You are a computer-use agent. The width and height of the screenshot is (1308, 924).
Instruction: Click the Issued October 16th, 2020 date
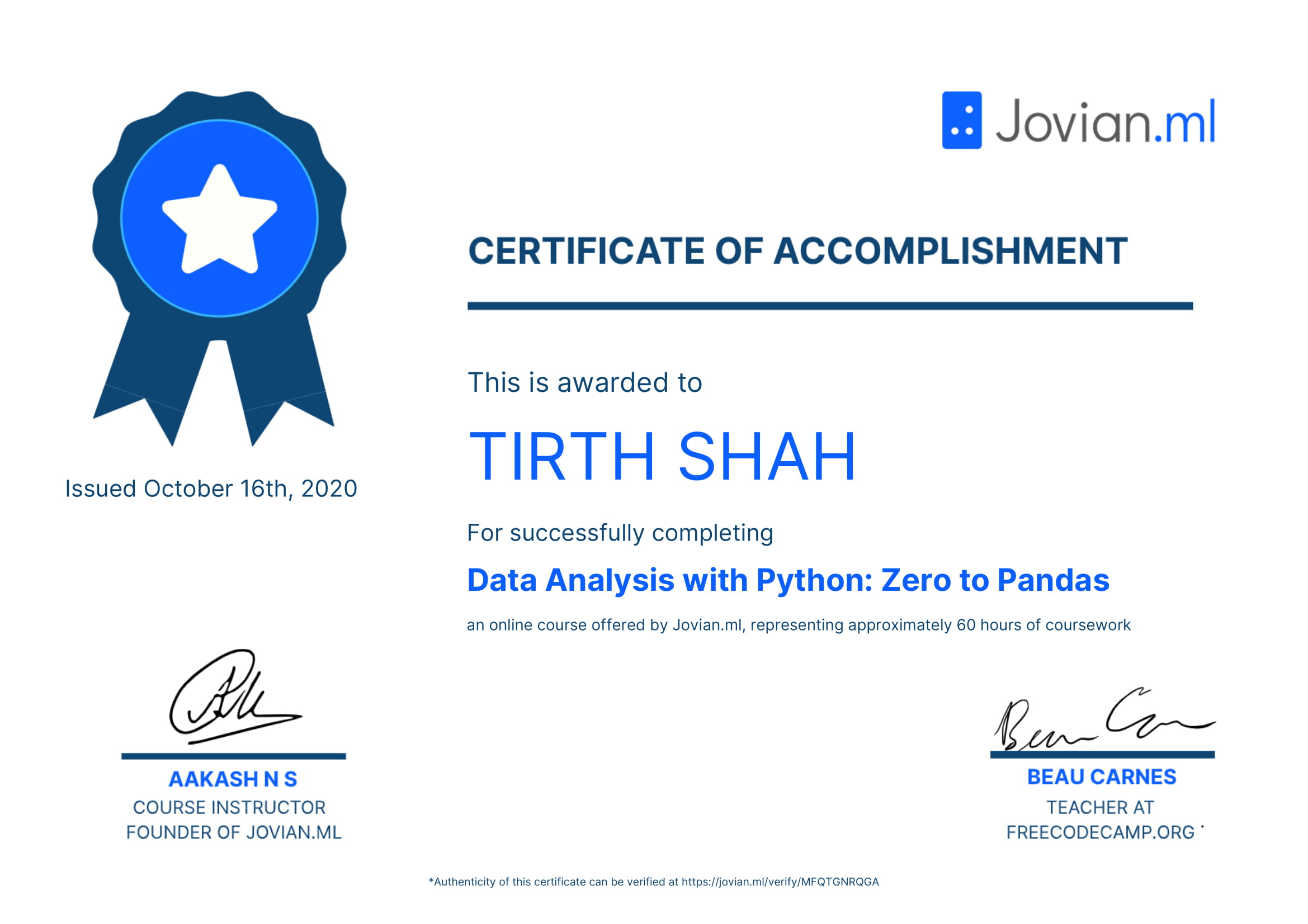point(211,489)
